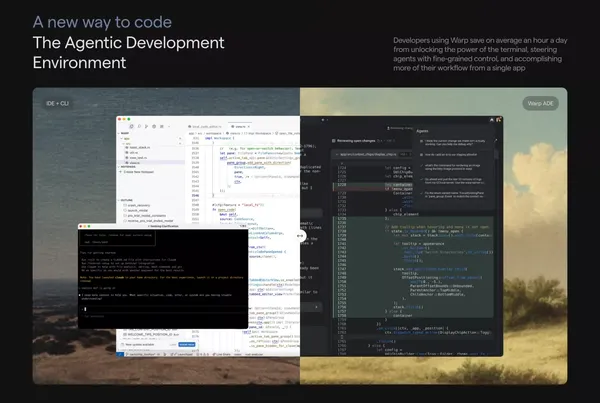Select pro_trial_modal_contents in the outline
The height and width of the screenshot is (403, 600).
tap(145, 215)
